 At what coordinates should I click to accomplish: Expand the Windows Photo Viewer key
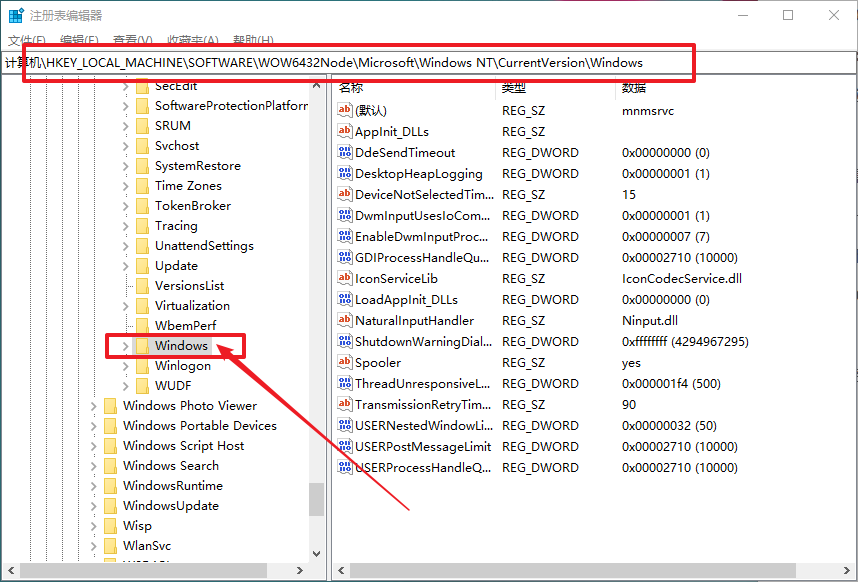(x=94, y=406)
